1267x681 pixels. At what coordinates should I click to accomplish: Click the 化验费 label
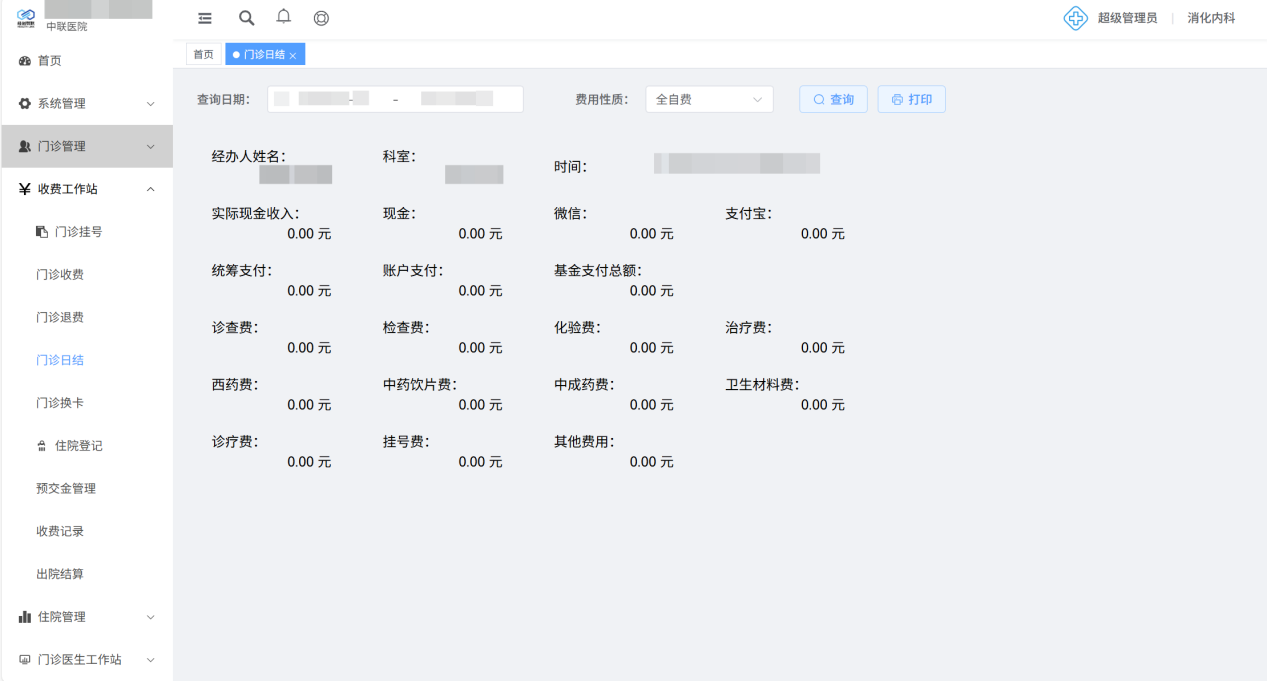click(577, 327)
